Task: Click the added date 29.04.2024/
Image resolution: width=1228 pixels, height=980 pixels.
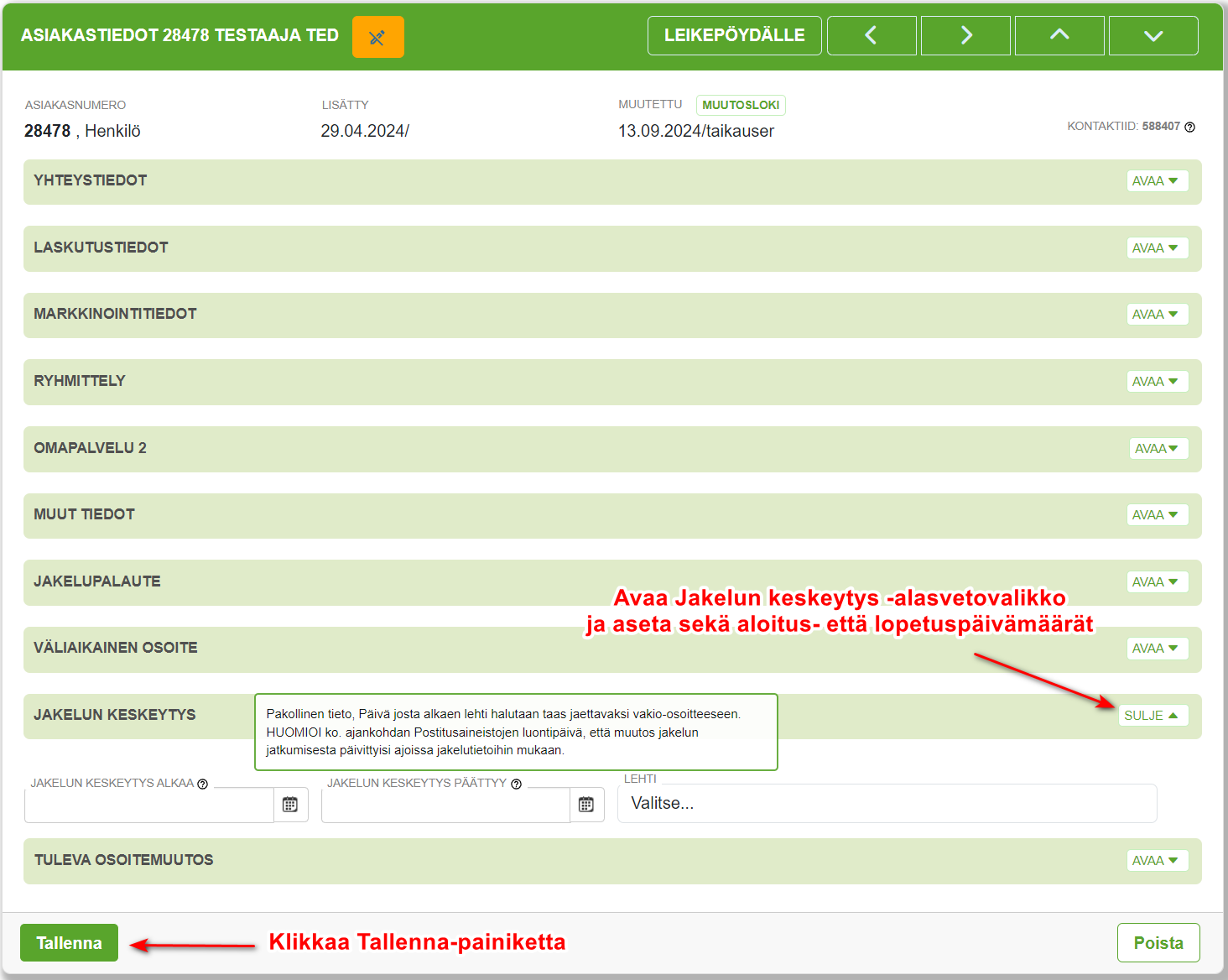Action: 365,131
